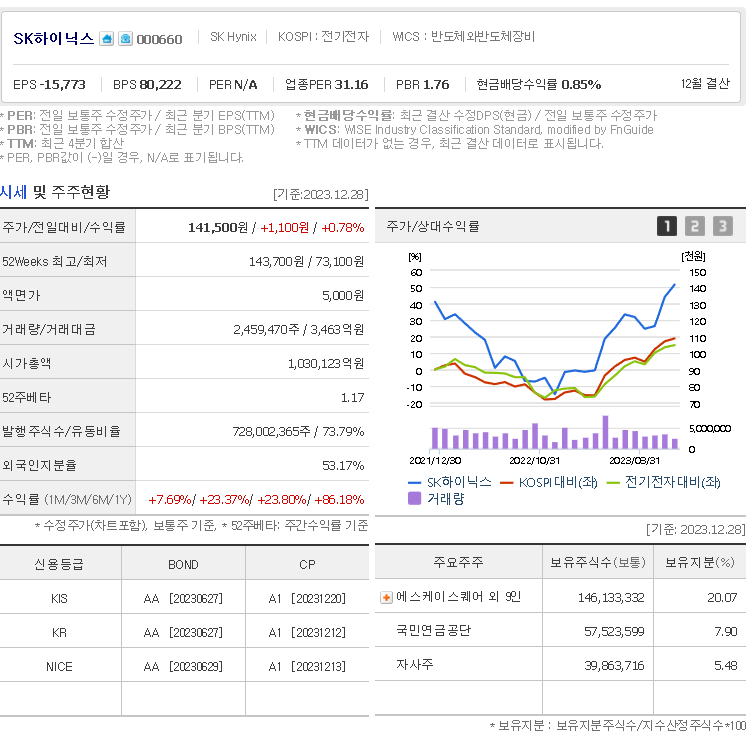This screenshot has width=753, height=738.
Task: Click the 액면가 5,000원 value
Action: pyautogui.click(x=343, y=295)
